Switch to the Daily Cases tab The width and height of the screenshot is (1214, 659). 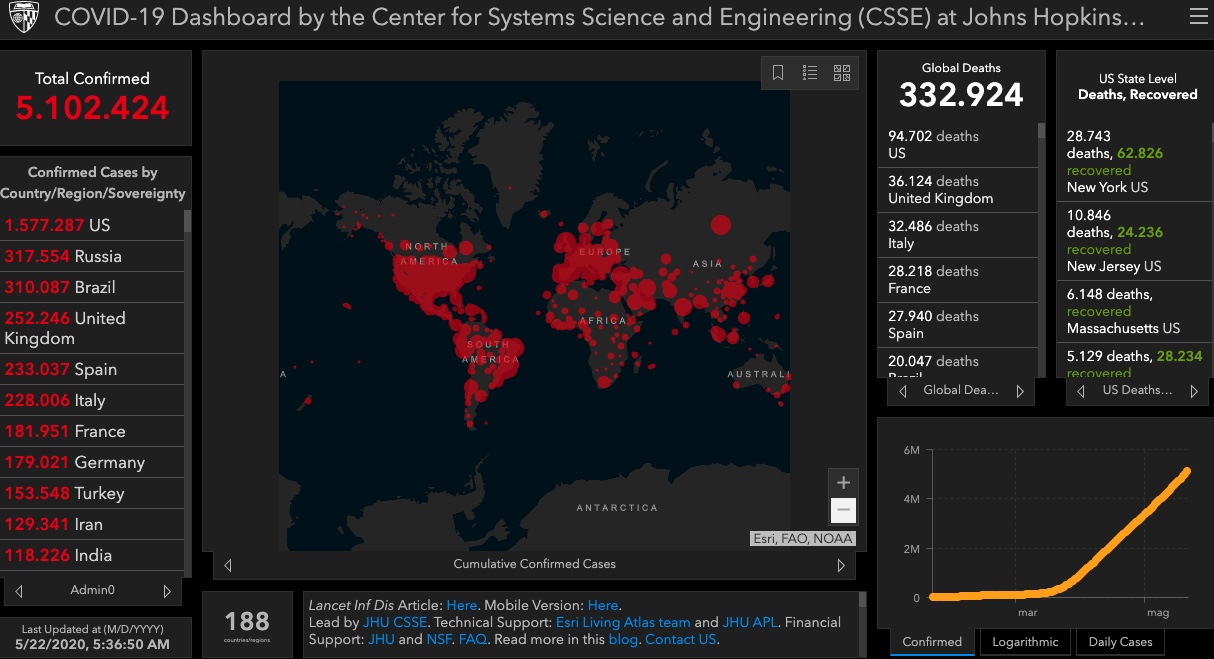1120,642
